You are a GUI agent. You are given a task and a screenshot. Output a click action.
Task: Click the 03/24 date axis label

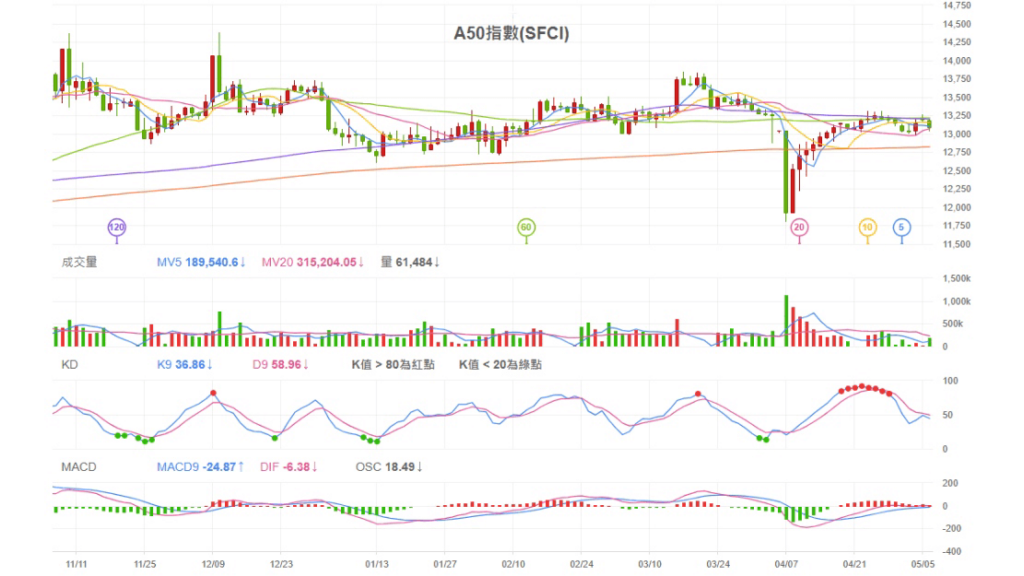pos(718,564)
